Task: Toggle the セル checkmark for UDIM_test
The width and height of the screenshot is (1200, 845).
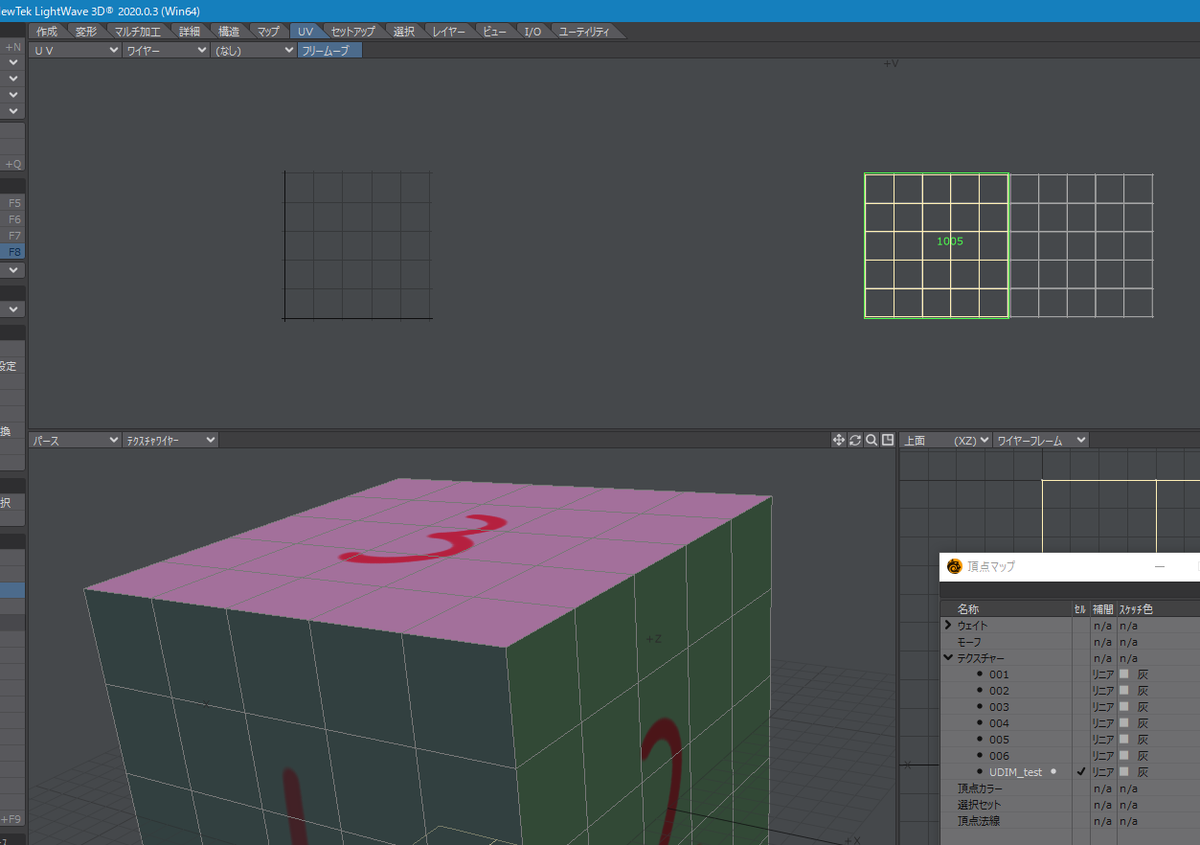Action: (1080, 772)
